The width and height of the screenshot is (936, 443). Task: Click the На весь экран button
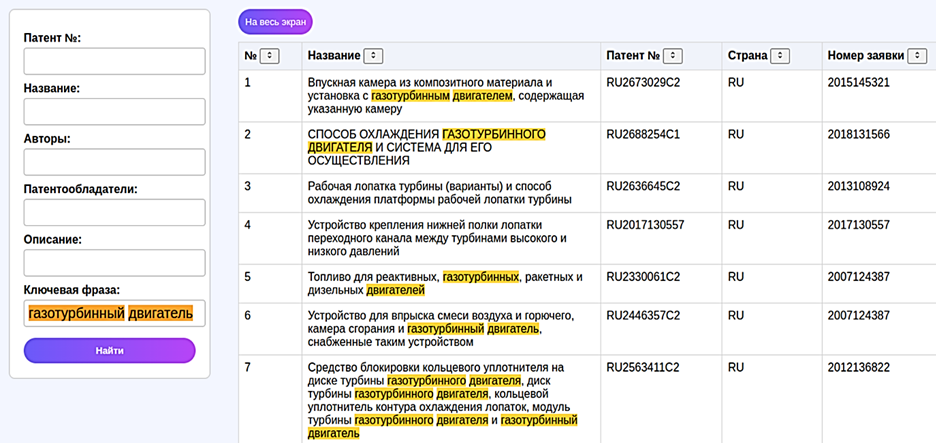275,21
